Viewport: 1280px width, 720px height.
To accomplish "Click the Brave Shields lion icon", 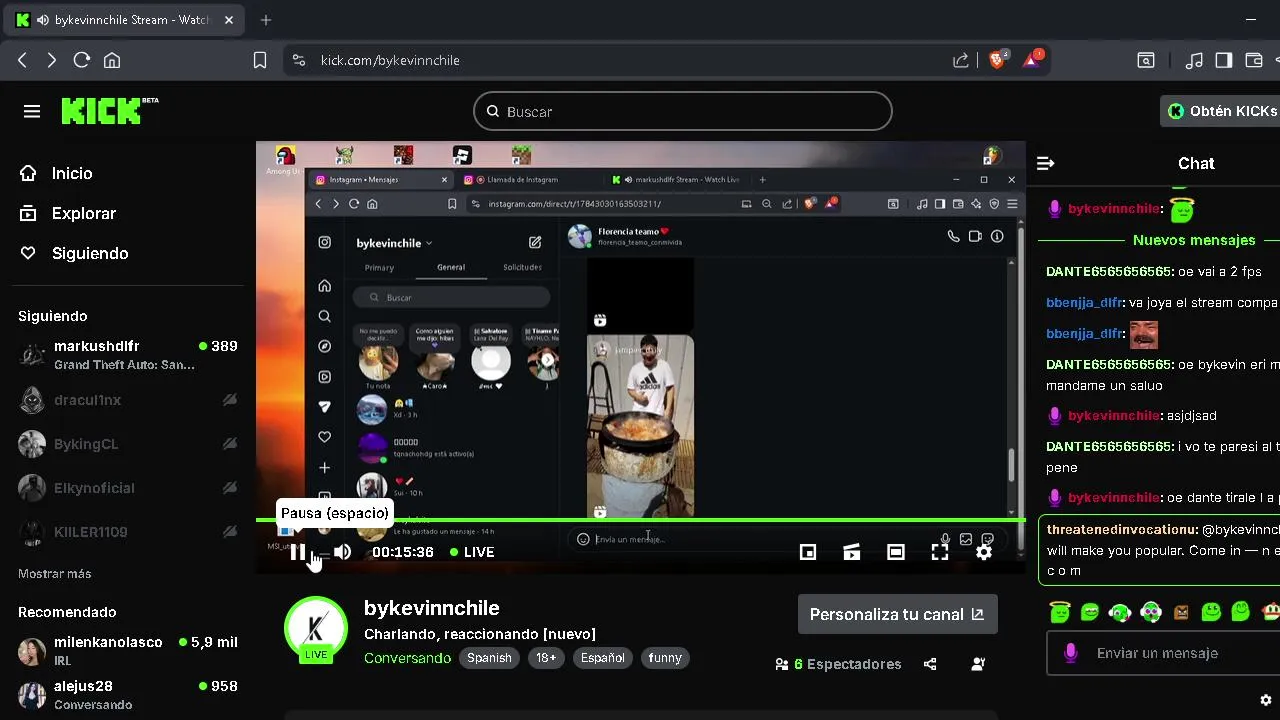I will tap(997, 60).
